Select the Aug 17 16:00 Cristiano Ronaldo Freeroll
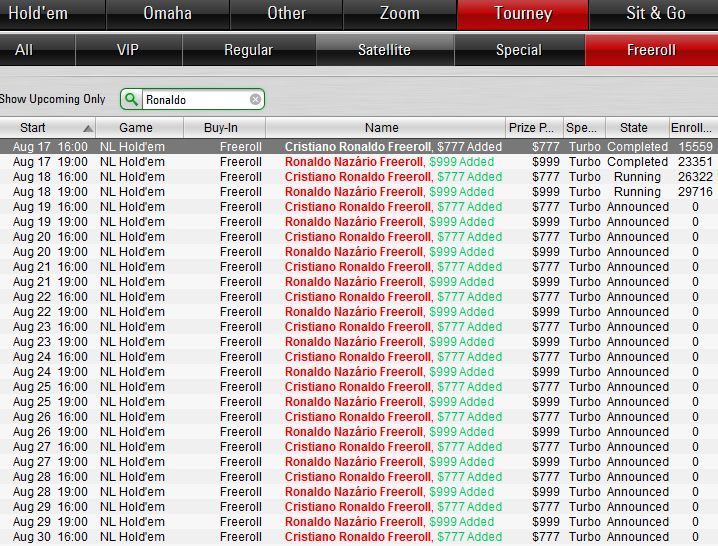 pyautogui.click(x=359, y=147)
